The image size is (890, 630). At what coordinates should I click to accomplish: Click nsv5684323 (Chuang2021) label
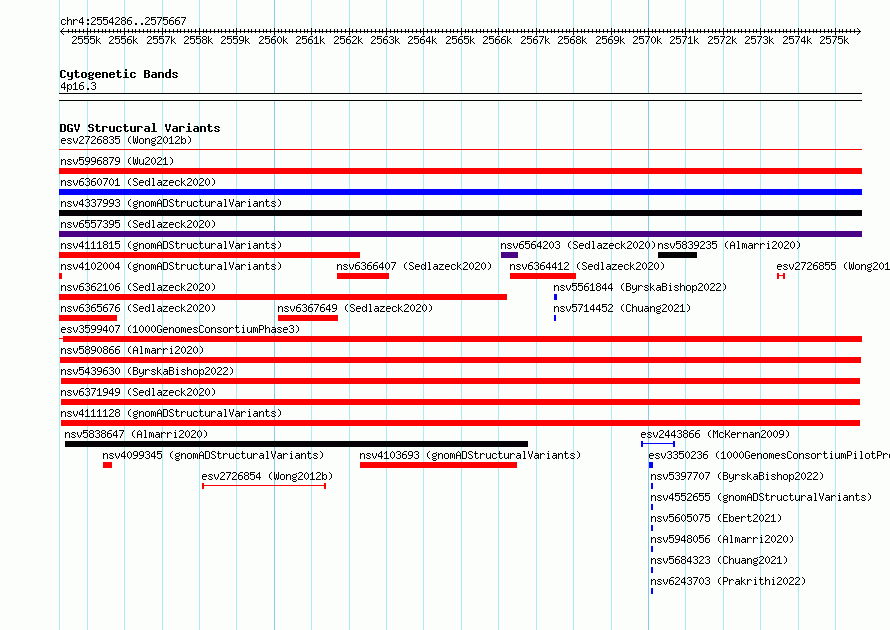pos(719,560)
